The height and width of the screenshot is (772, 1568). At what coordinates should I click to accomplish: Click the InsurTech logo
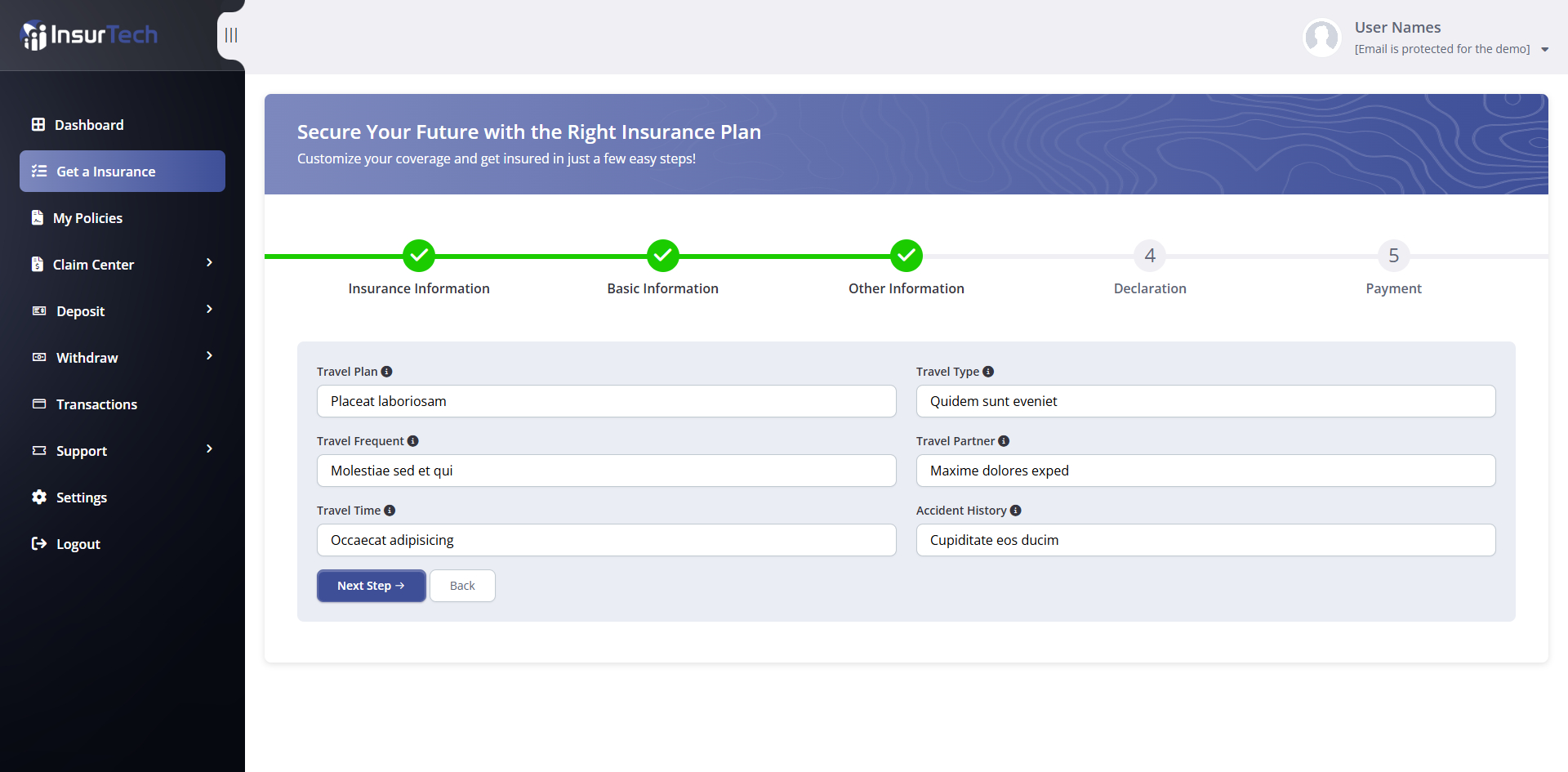tap(89, 35)
